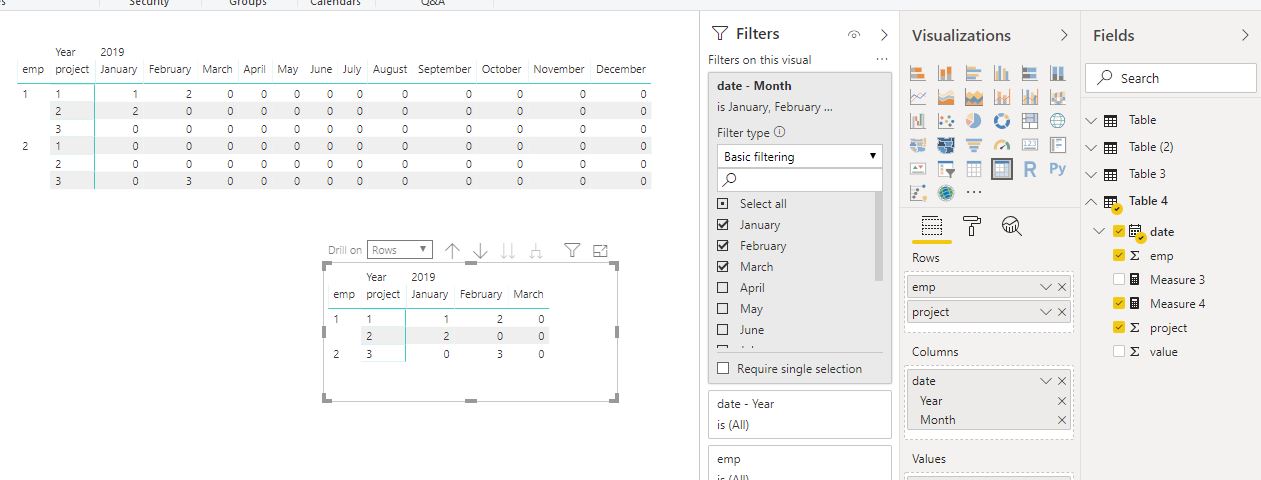Screen dimensions: 1261x480
Task: Expand Table 3 in Fields
Action: point(1091,174)
